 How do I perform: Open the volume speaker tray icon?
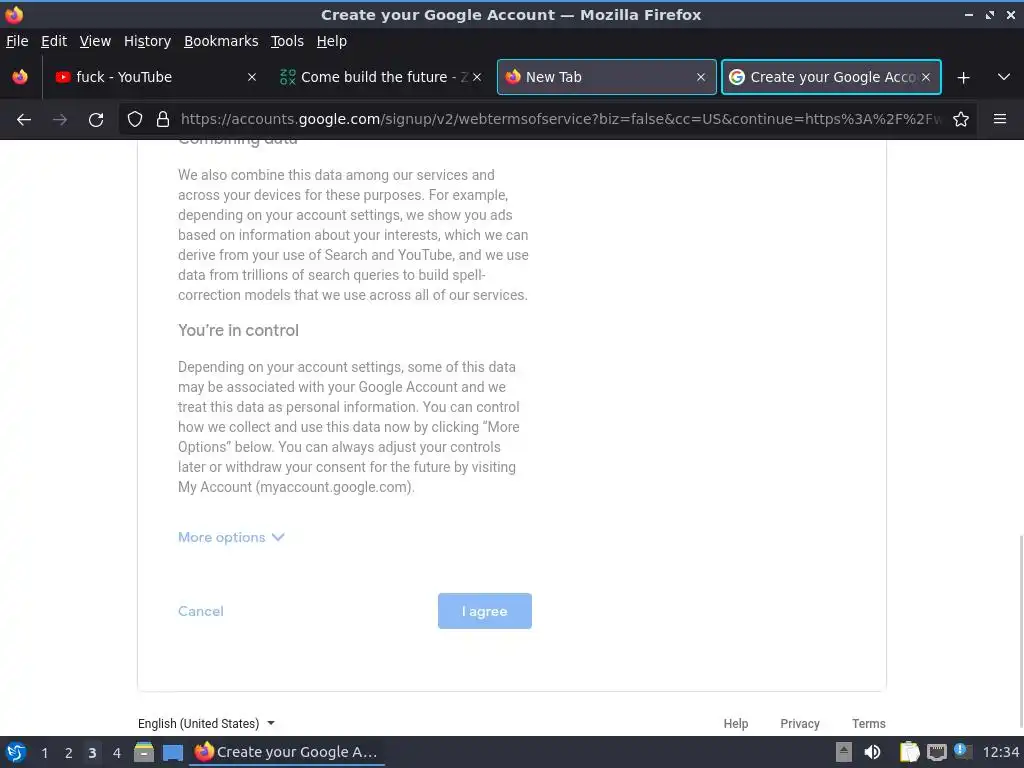pos(872,752)
